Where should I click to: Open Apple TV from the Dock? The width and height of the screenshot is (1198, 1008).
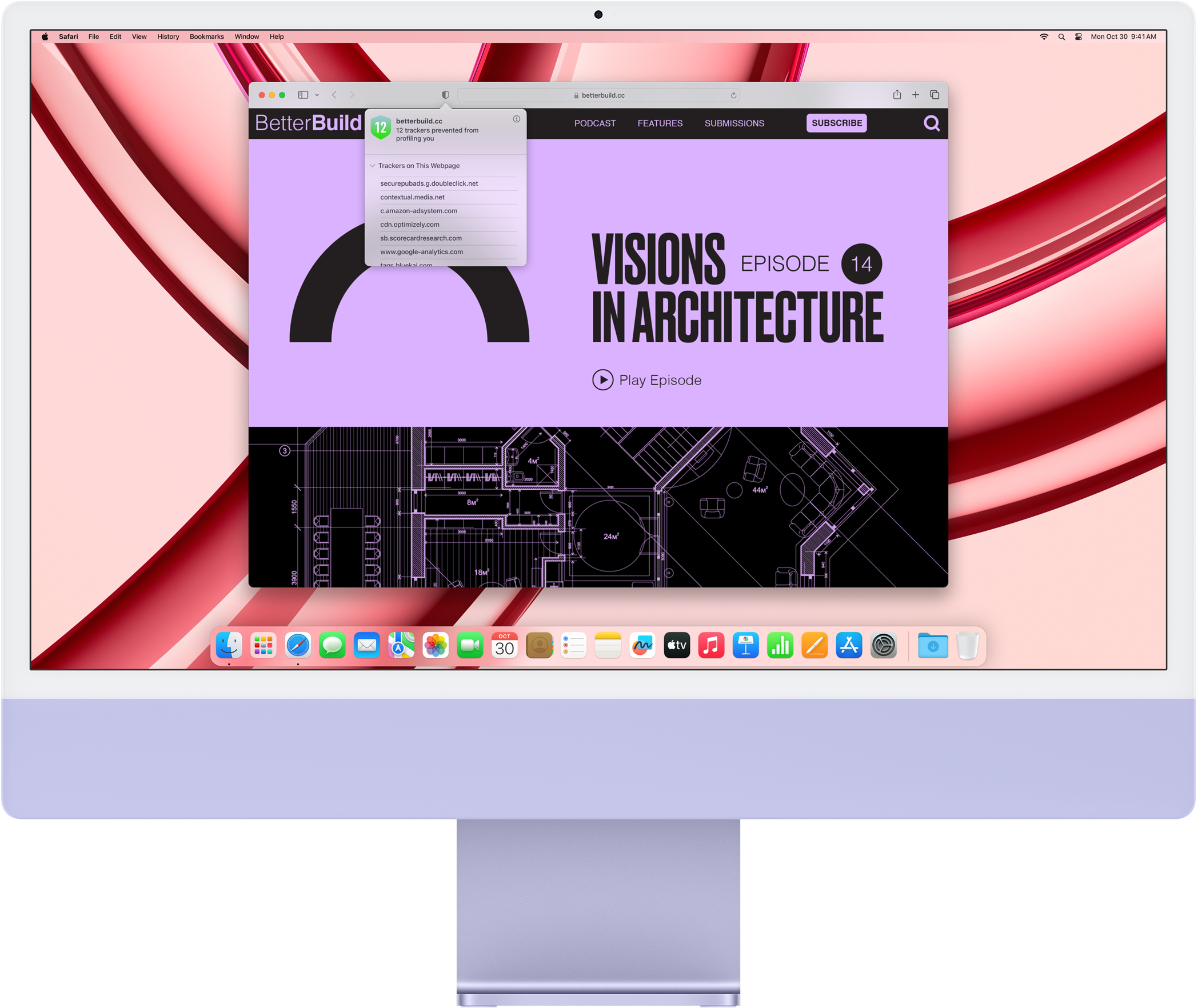click(x=677, y=646)
